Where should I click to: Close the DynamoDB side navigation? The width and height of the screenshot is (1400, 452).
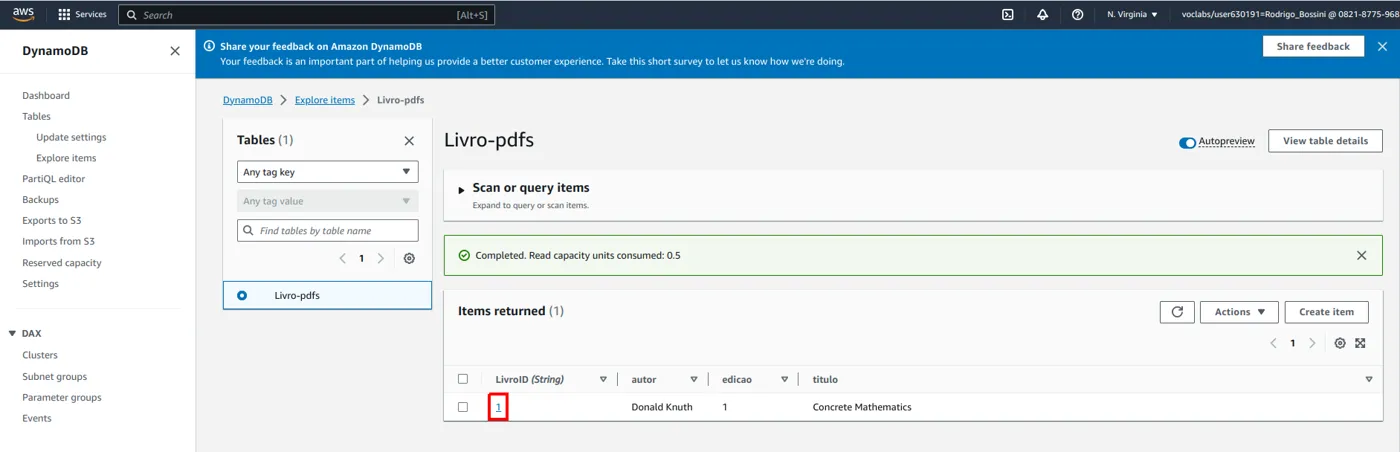pyautogui.click(x=175, y=51)
